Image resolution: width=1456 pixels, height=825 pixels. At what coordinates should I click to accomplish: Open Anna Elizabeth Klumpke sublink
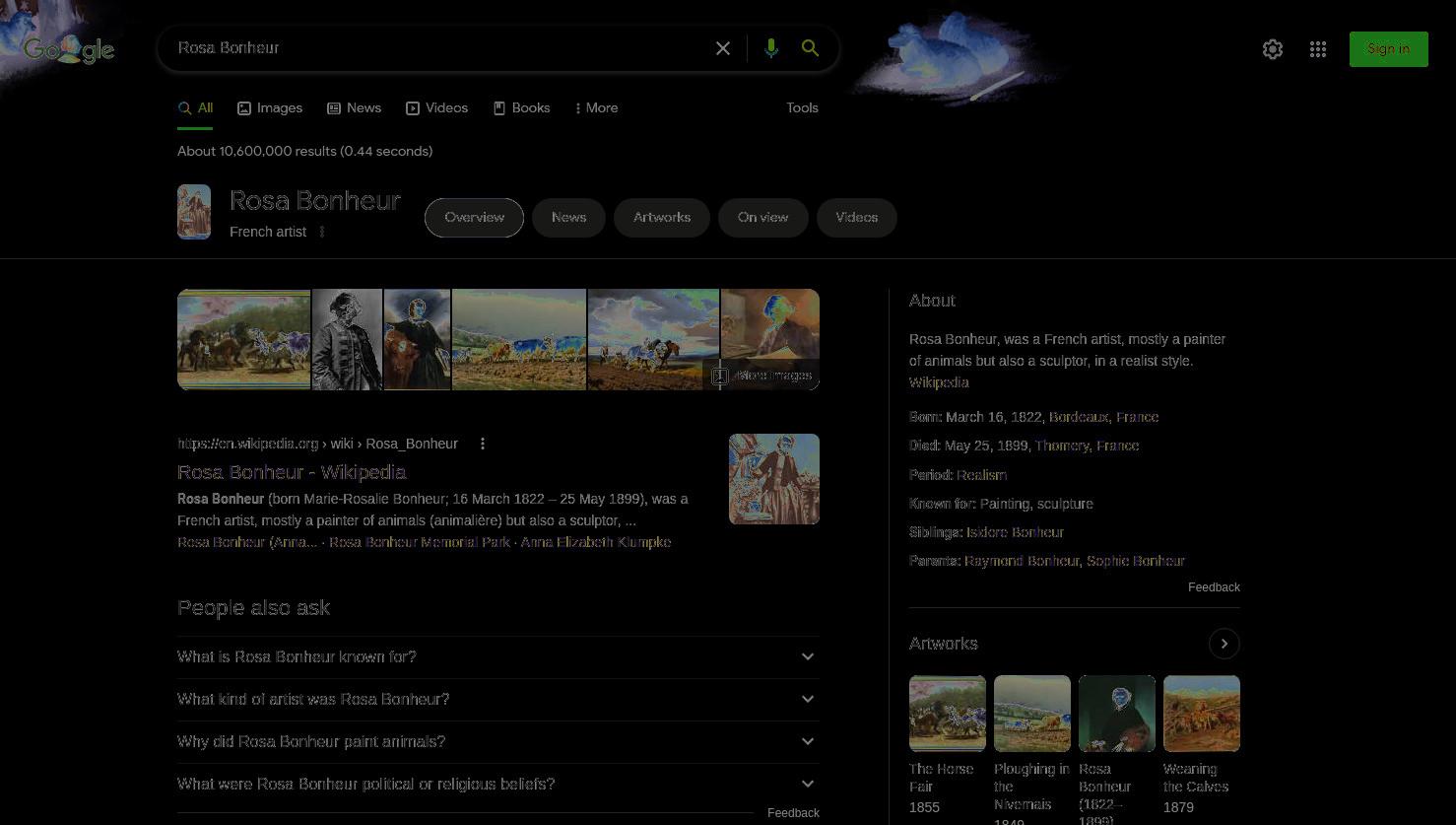tap(596, 542)
